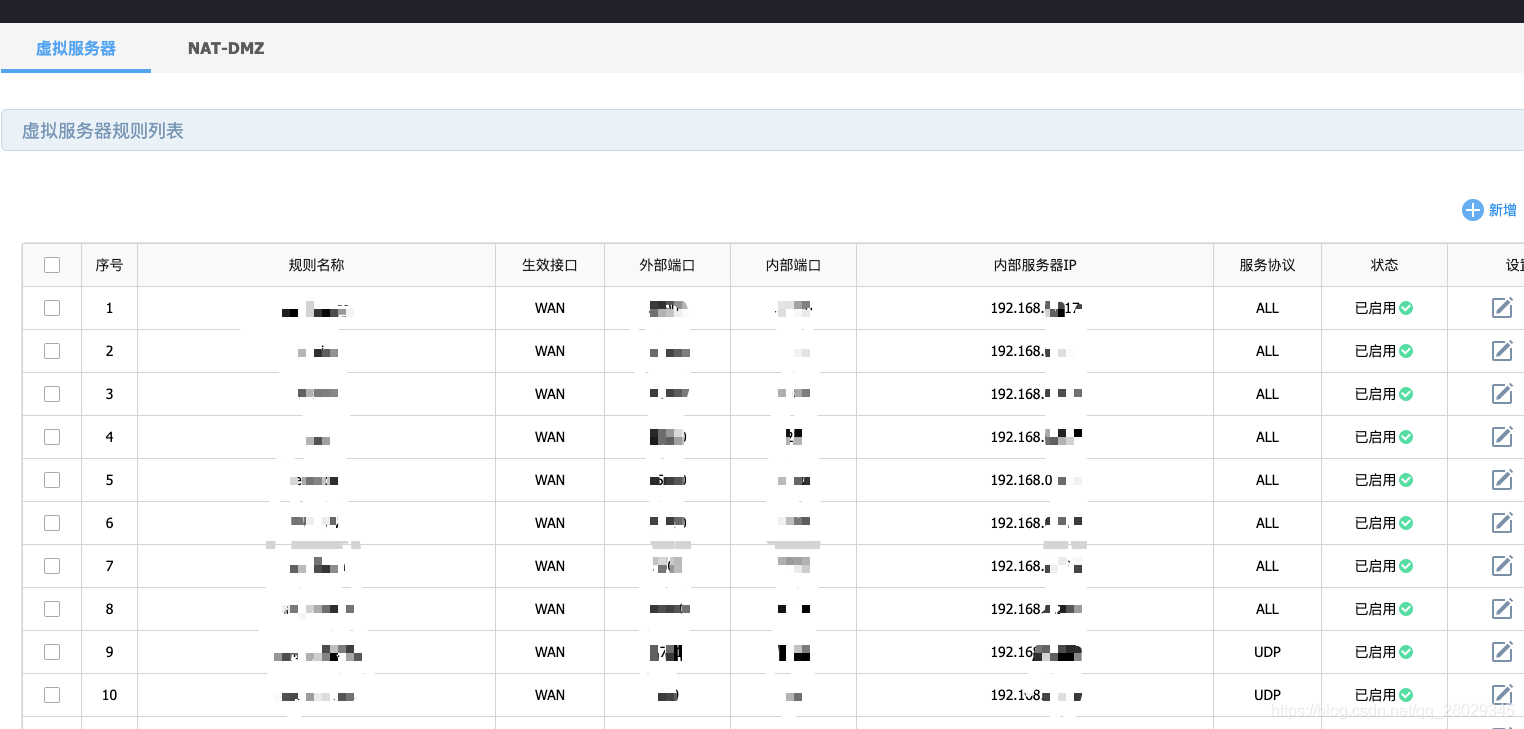Image resolution: width=1524 pixels, height=729 pixels.
Task: Click the 已启用 status text in row 8
Action: click(x=1375, y=609)
